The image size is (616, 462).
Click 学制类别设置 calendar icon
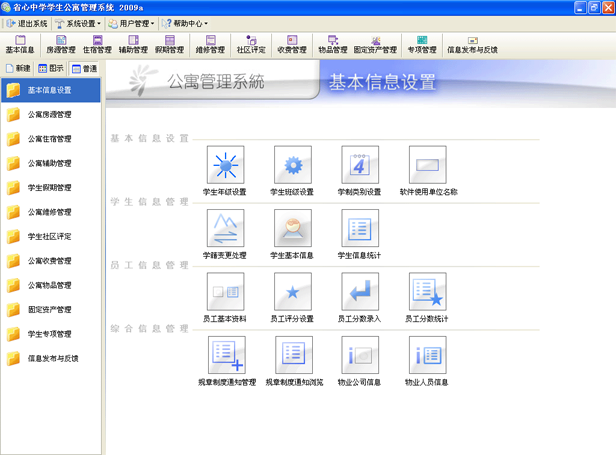pyautogui.click(x=360, y=165)
